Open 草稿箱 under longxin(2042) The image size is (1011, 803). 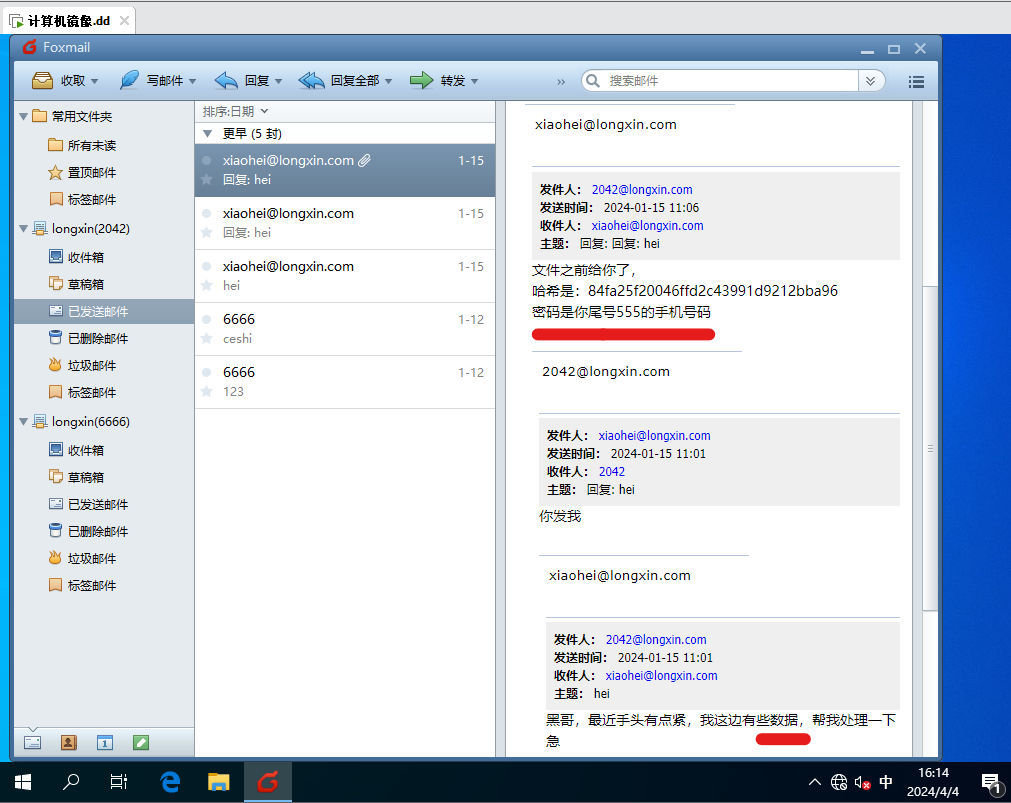[86, 284]
